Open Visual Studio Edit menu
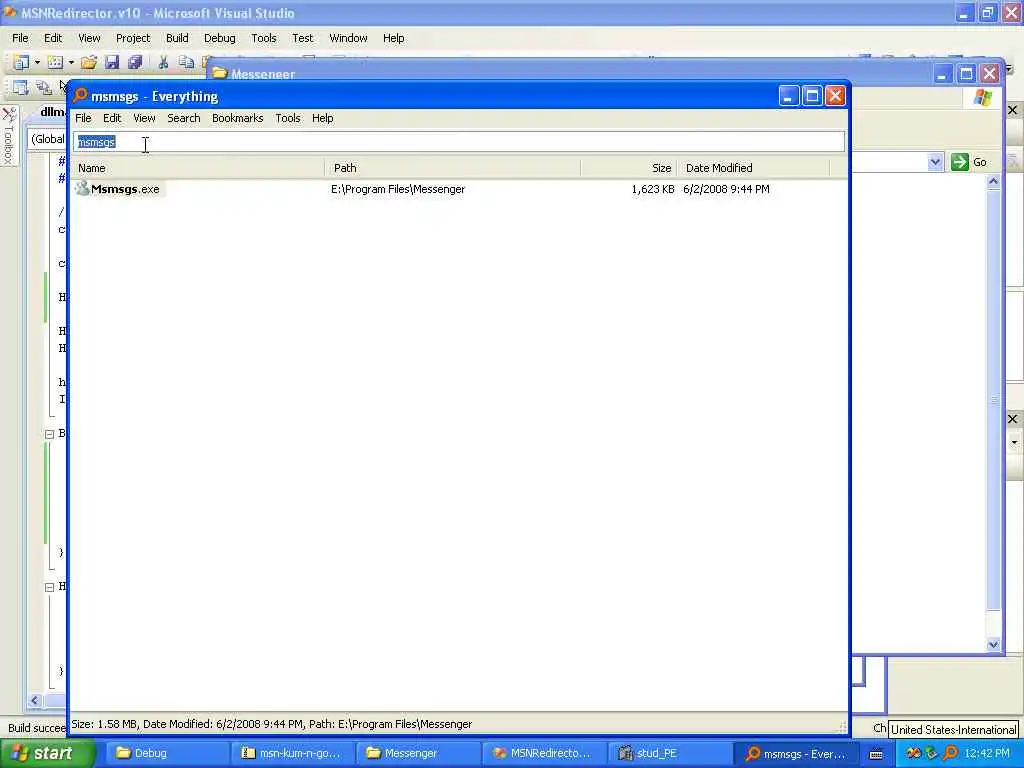Screen dimensions: 1024x768 click(53, 38)
